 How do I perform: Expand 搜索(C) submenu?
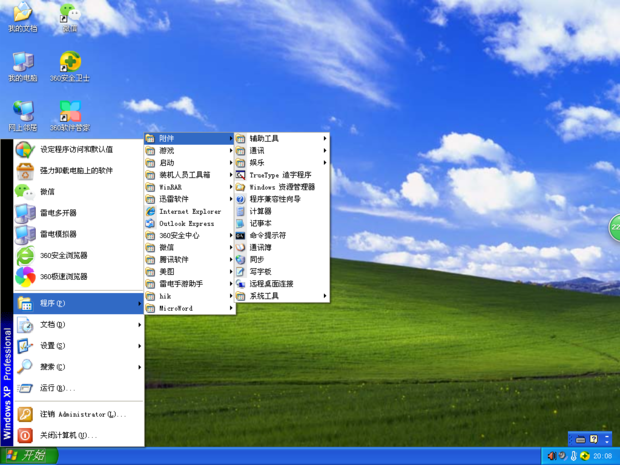[x=78, y=367]
